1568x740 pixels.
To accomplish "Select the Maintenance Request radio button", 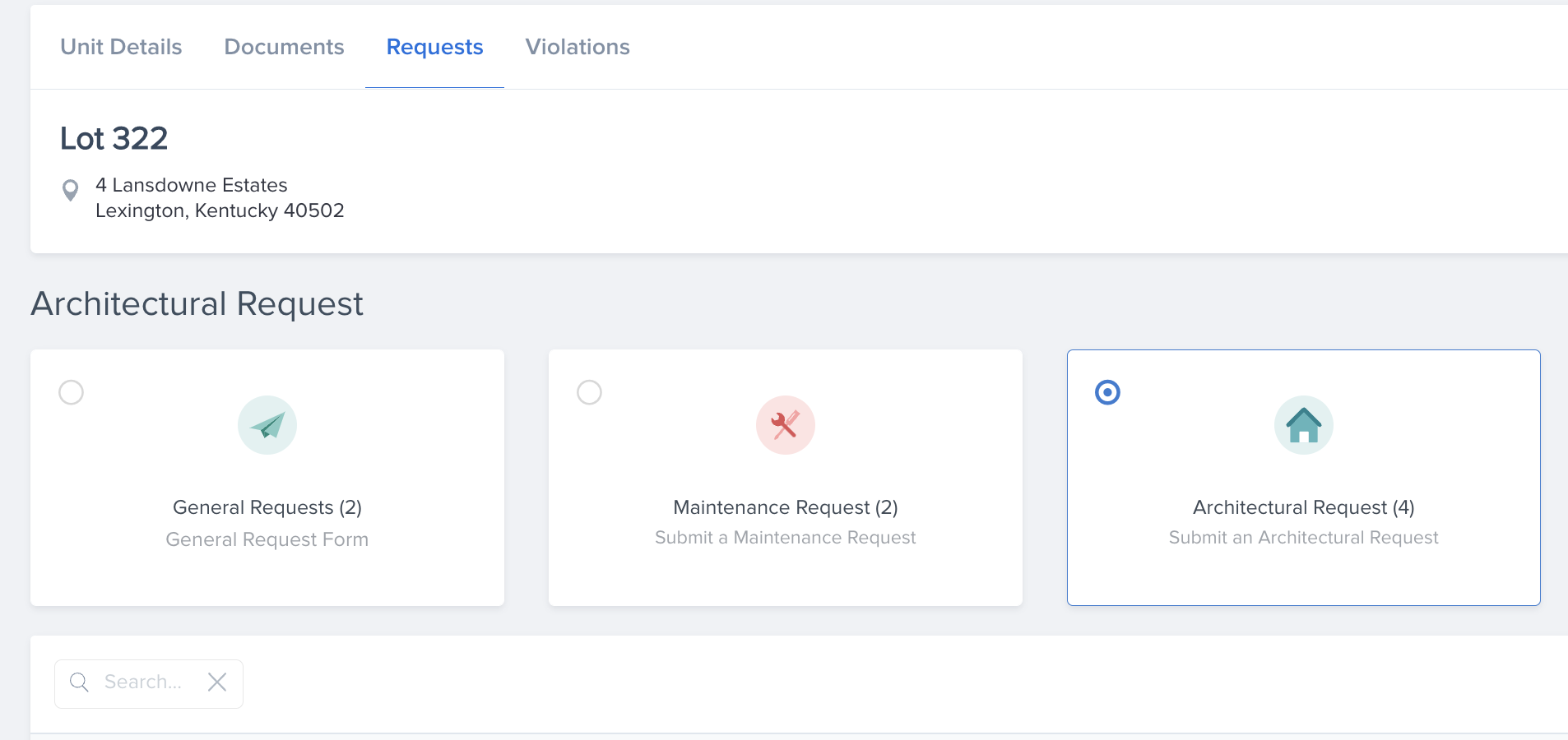I will [x=589, y=392].
